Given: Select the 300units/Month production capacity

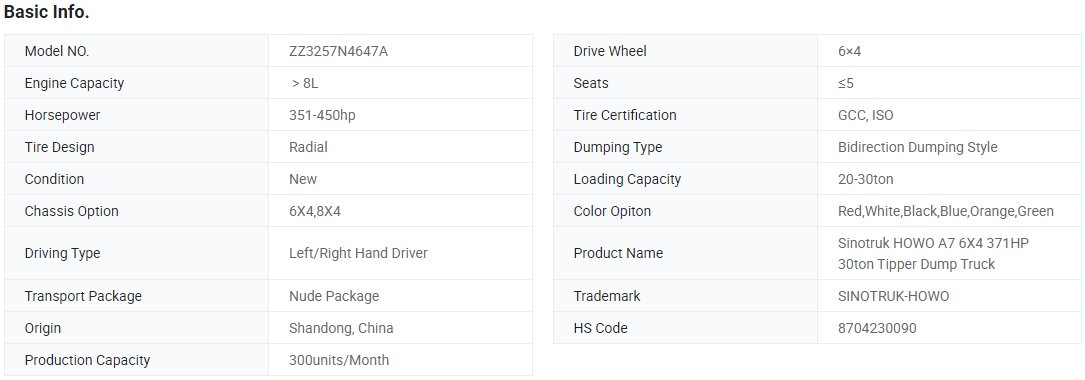Looking at the screenshot, I should click(339, 360).
